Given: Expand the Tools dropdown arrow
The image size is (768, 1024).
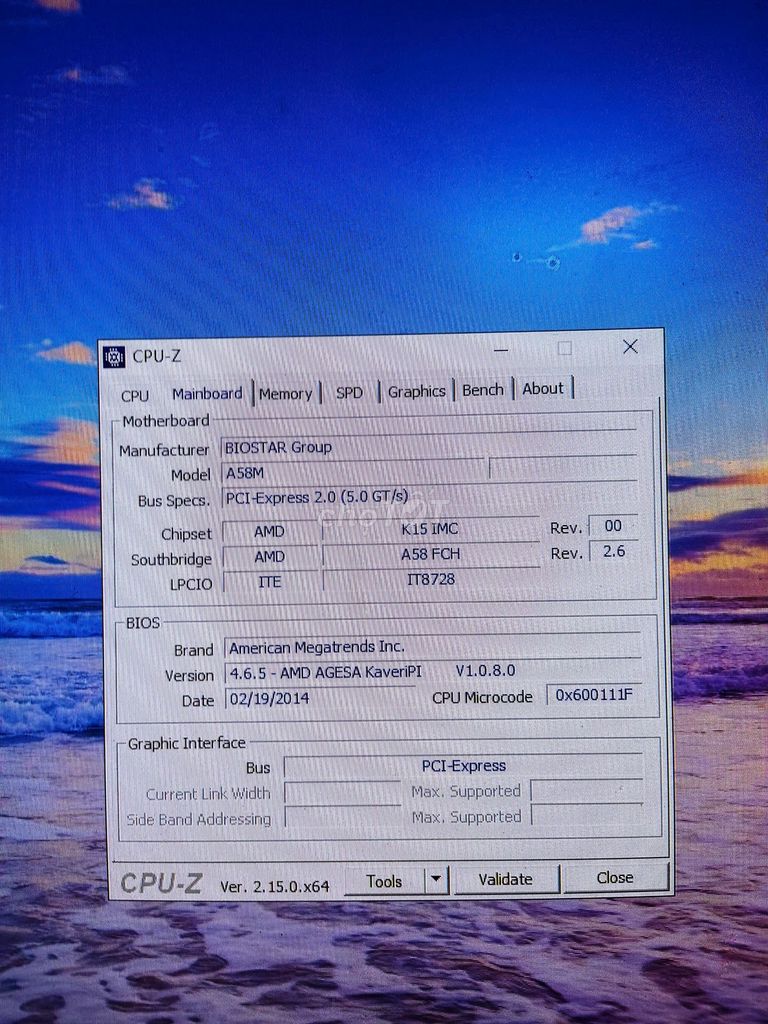Looking at the screenshot, I should tap(437, 880).
